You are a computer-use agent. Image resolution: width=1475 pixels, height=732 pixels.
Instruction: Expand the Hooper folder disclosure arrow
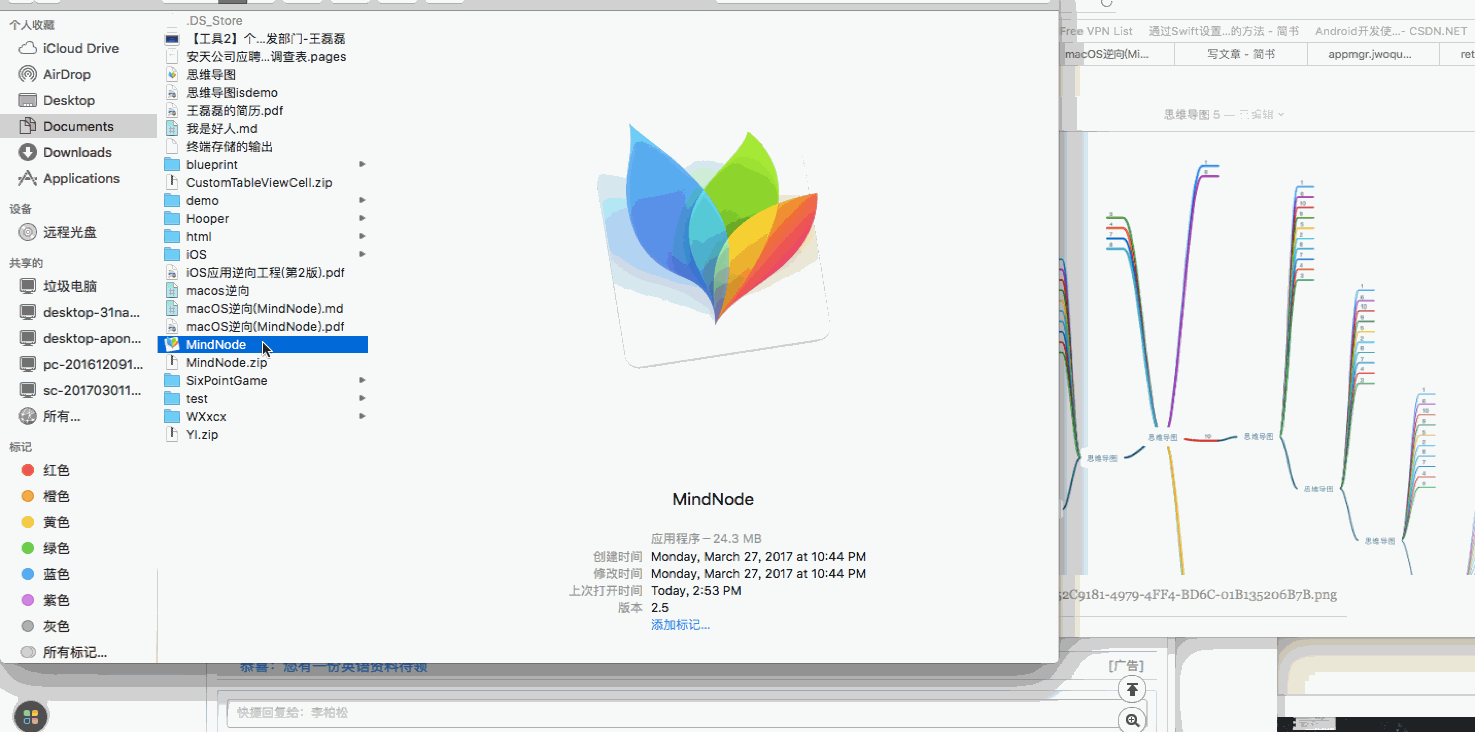point(362,218)
